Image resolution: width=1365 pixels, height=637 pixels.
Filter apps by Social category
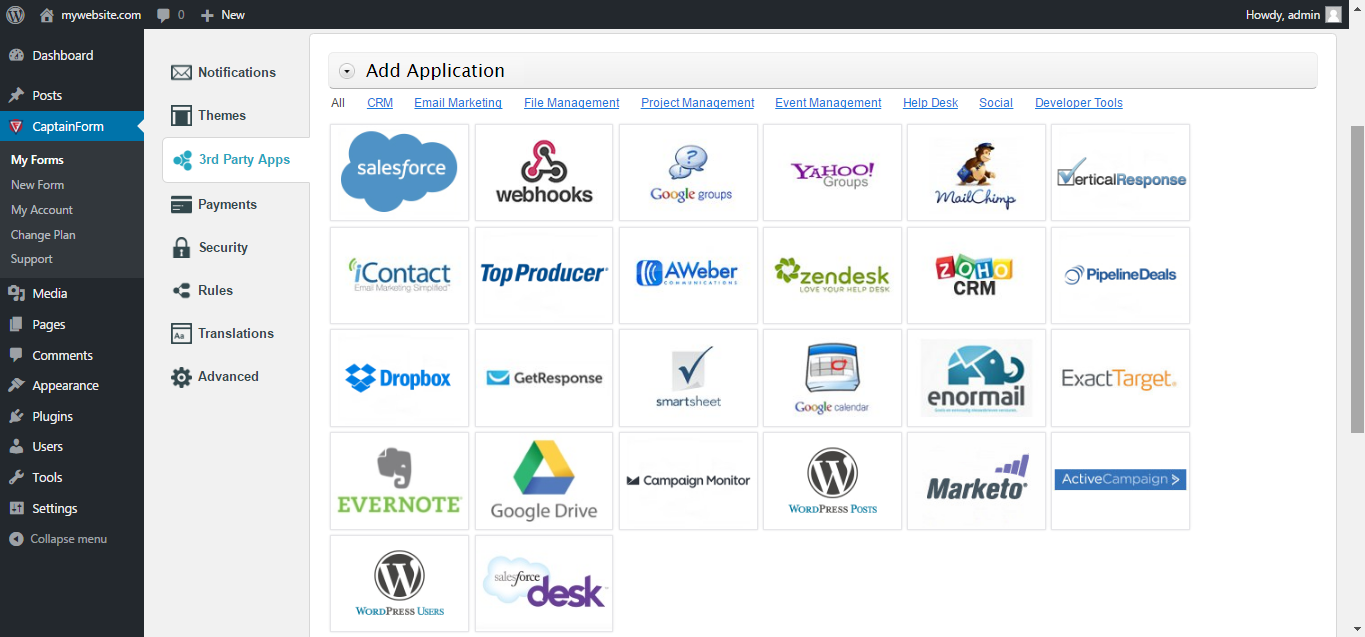tap(996, 103)
